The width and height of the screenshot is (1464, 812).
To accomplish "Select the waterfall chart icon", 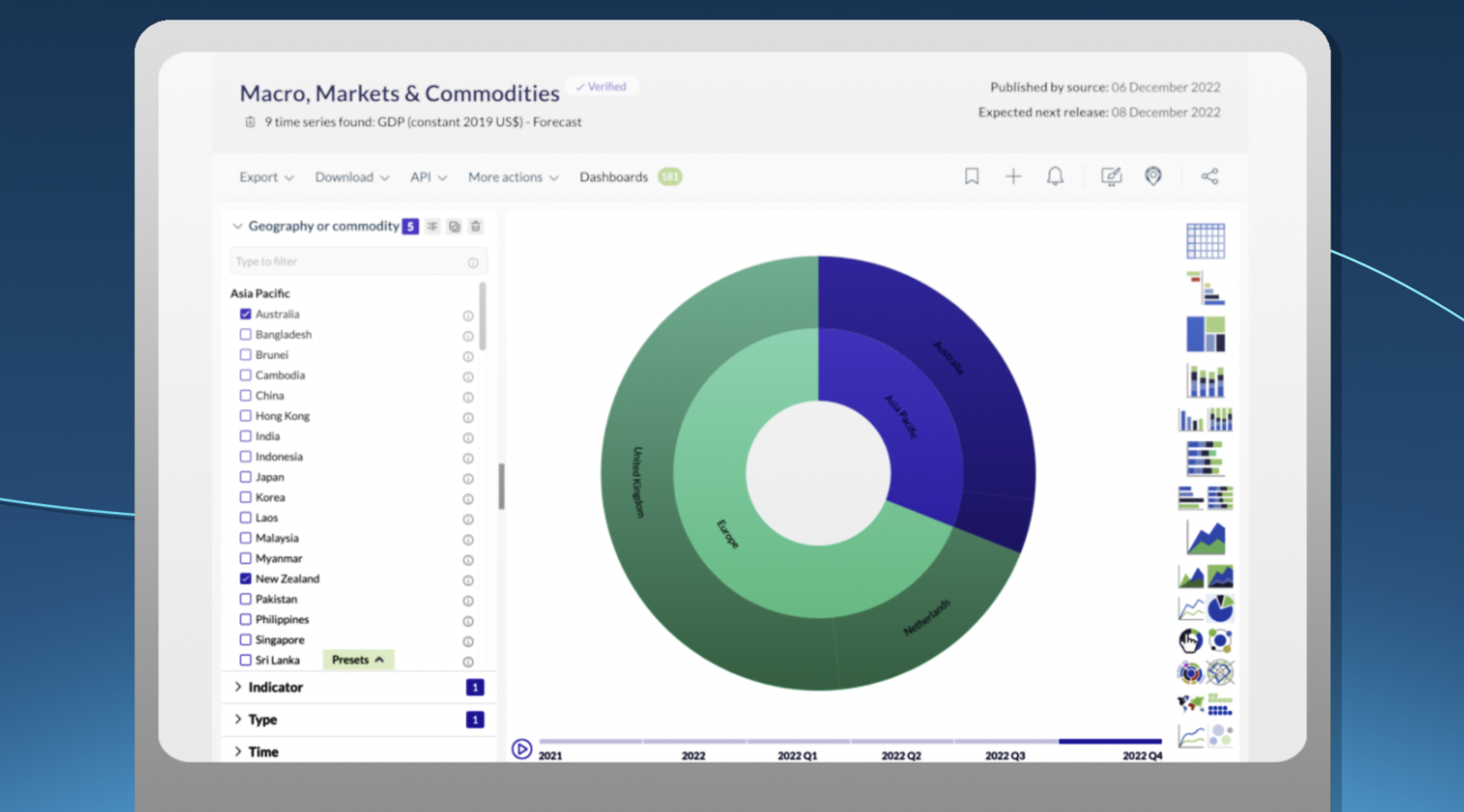I will (x=1205, y=288).
